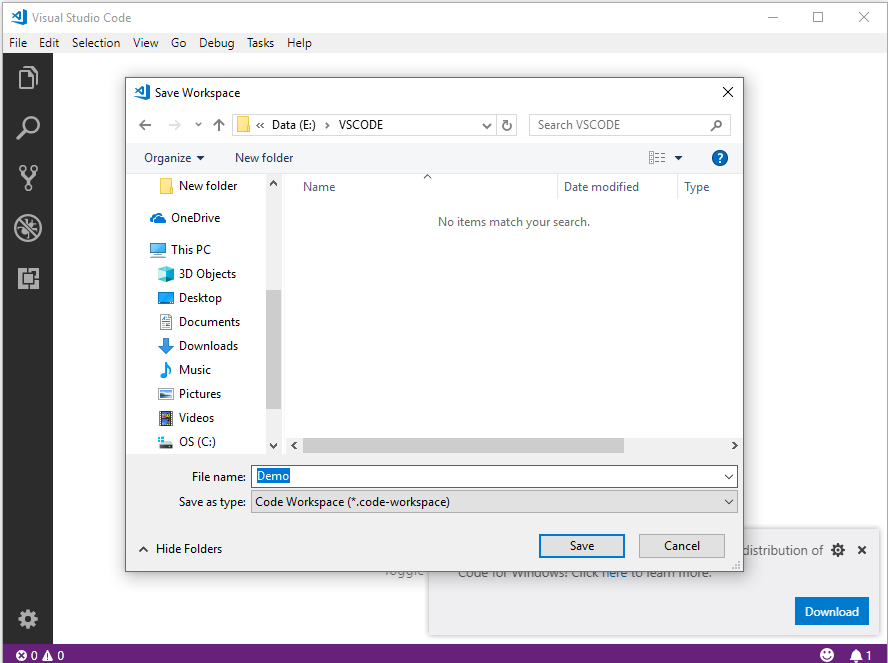The image size is (888, 663).
Task: Select Documents in navigation pane
Action: click(x=199, y=322)
